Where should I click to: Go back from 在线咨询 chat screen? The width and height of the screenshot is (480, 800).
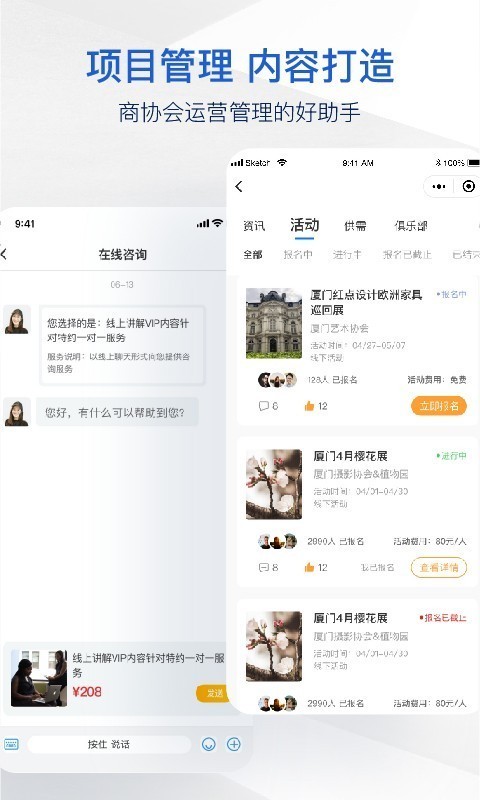point(4,254)
